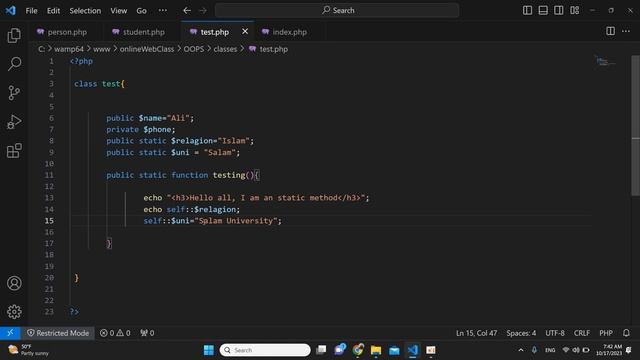
Task: Open the Manage gear menu
Action: click(14, 312)
